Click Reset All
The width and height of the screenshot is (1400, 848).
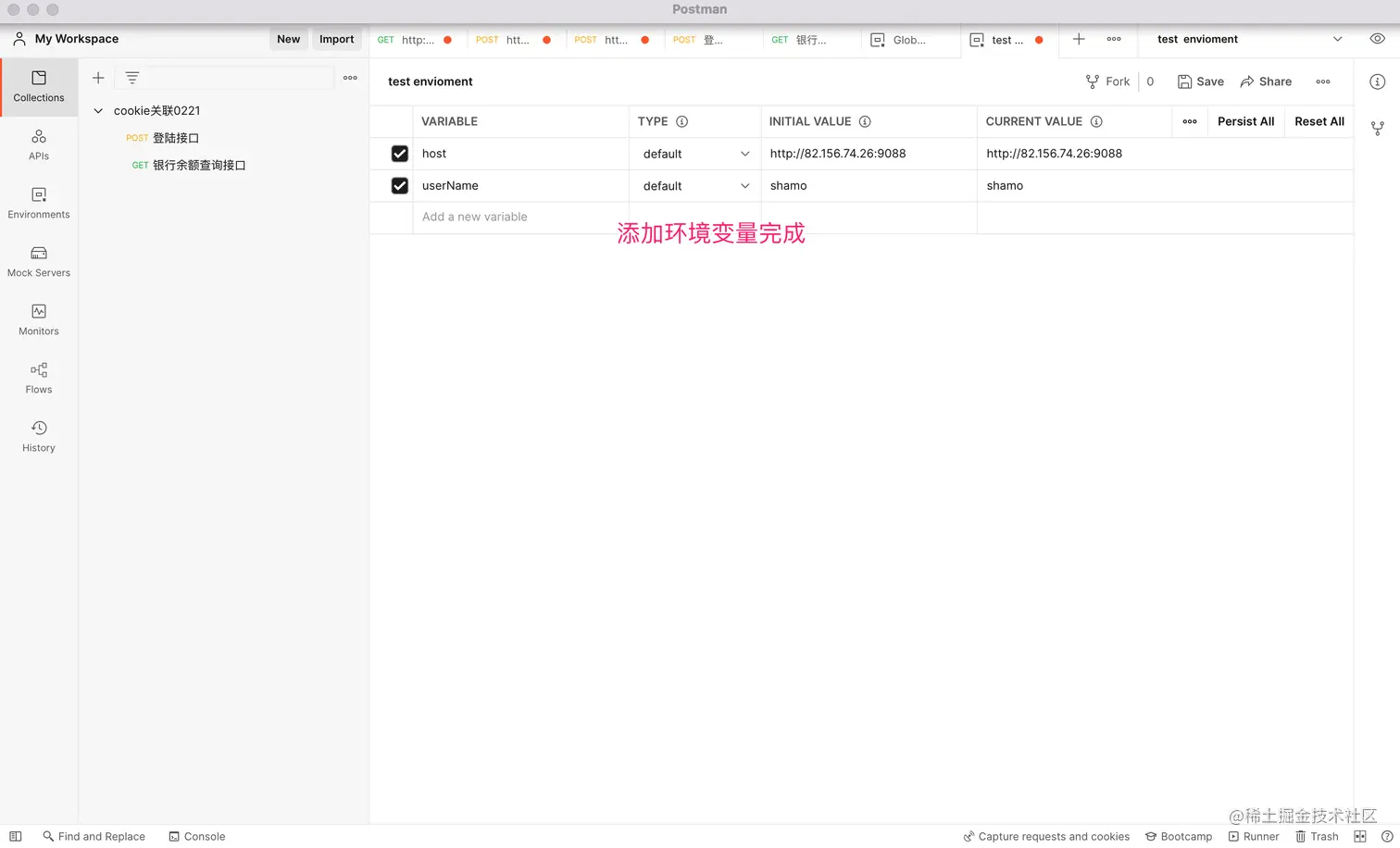tap(1319, 121)
